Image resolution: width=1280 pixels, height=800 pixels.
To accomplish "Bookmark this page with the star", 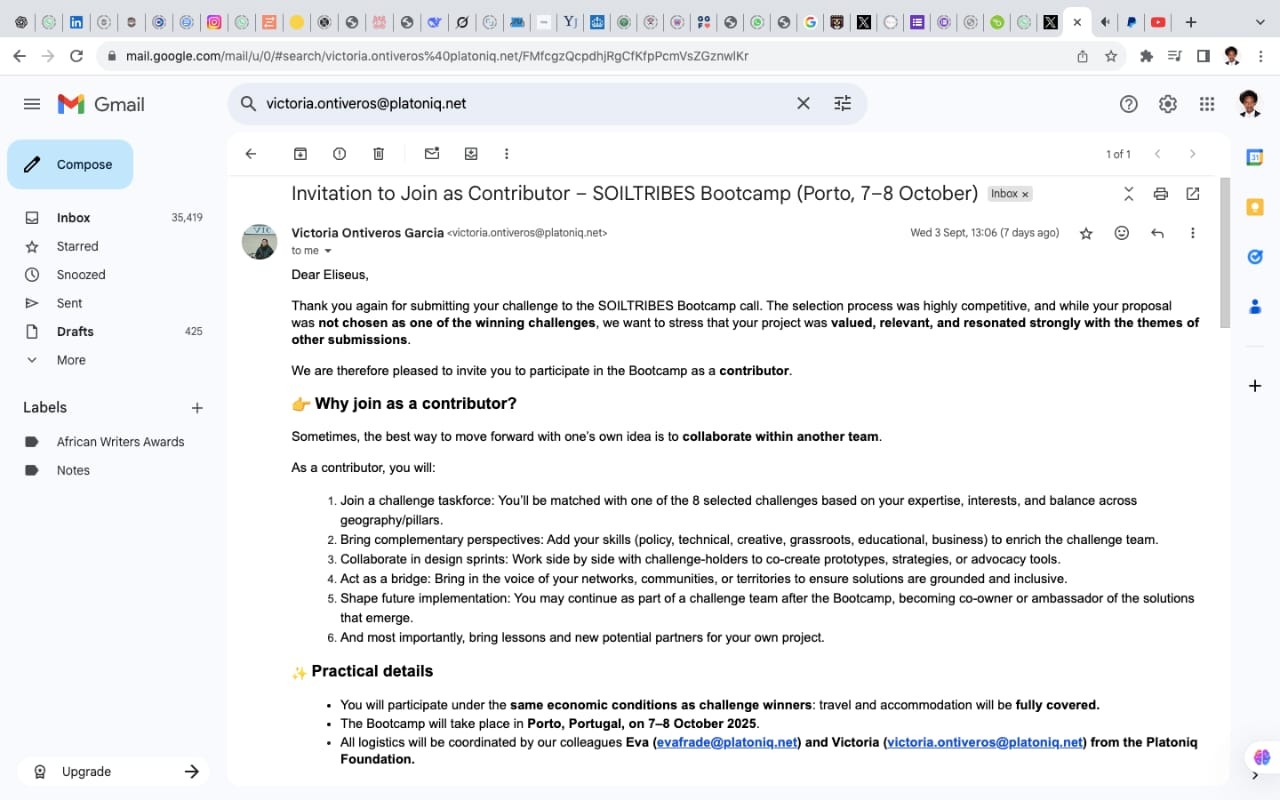I will pos(1111,56).
